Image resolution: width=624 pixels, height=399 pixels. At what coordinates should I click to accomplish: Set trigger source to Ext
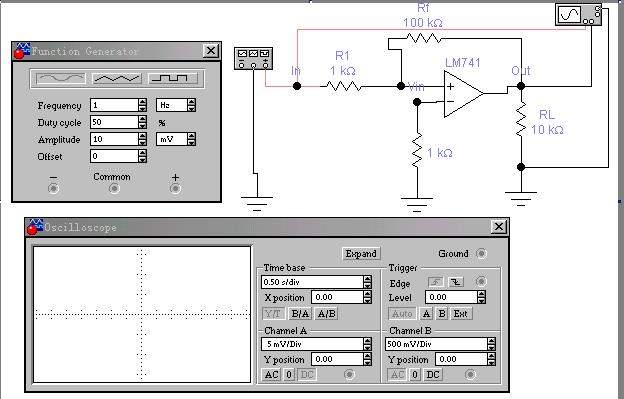(460, 314)
